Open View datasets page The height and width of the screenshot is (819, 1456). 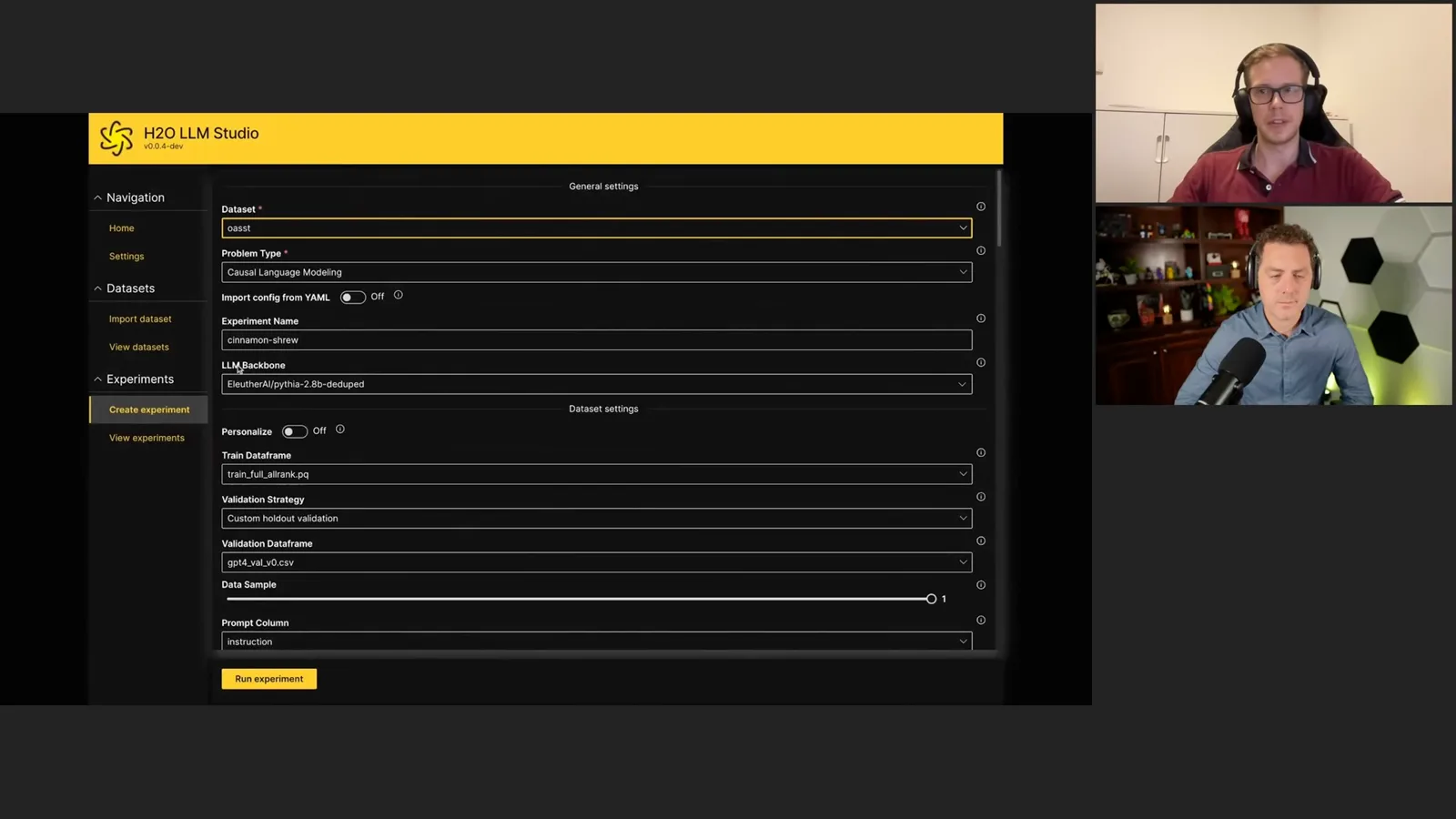pos(139,348)
